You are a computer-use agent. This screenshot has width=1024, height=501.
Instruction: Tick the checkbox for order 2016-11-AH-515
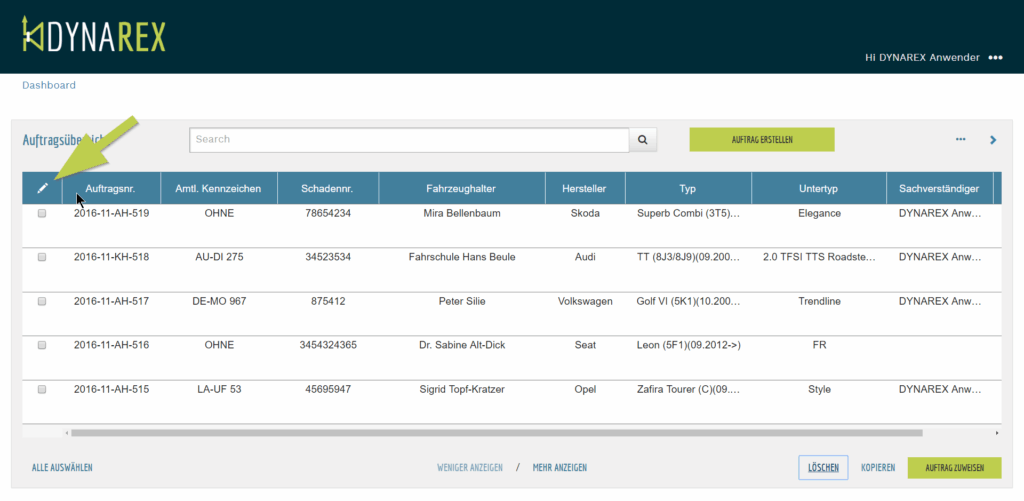coord(42,389)
